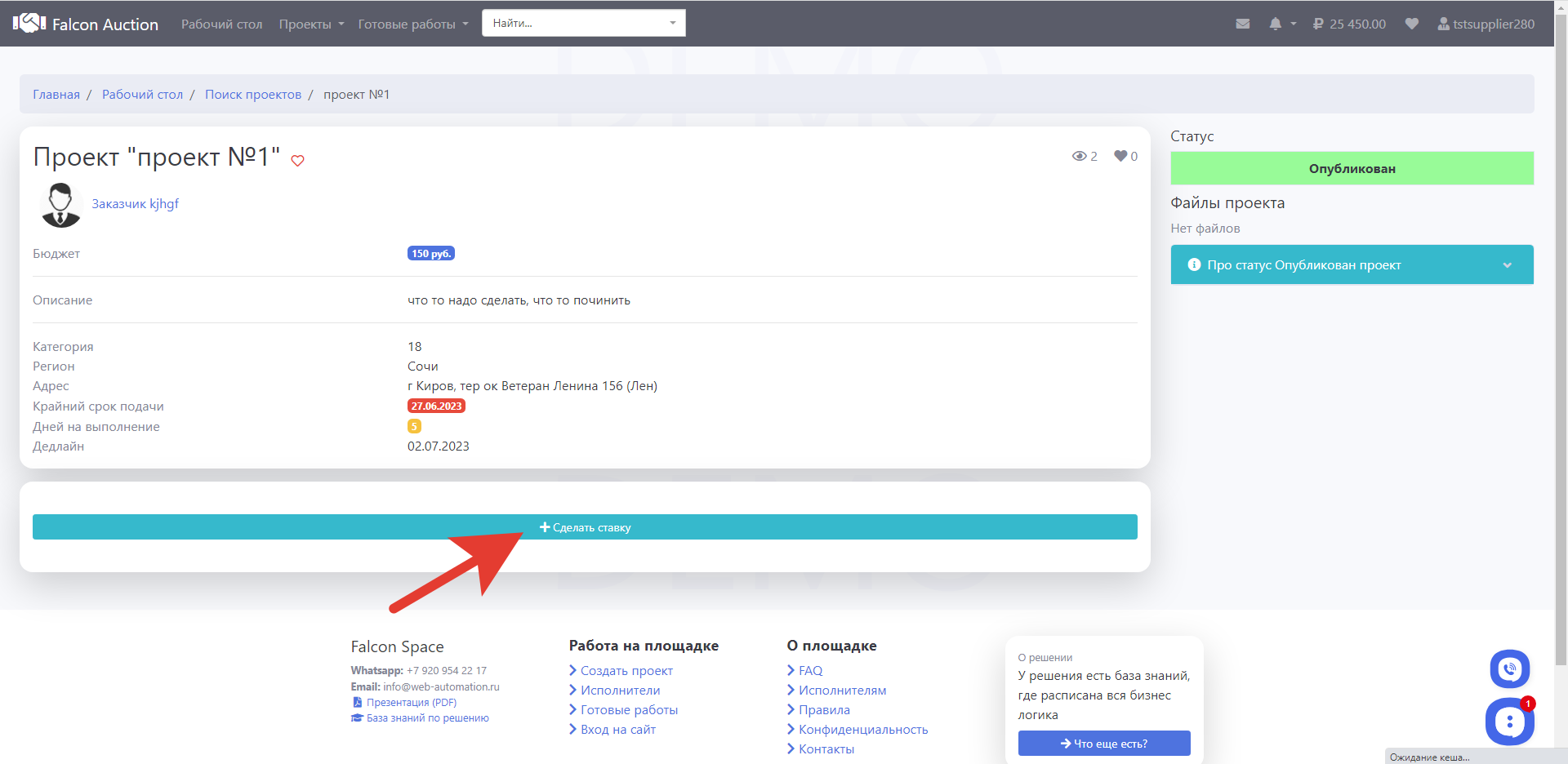Click the Falcon Auction handshake logo
This screenshot has height=764, width=1568.
click(29, 23)
